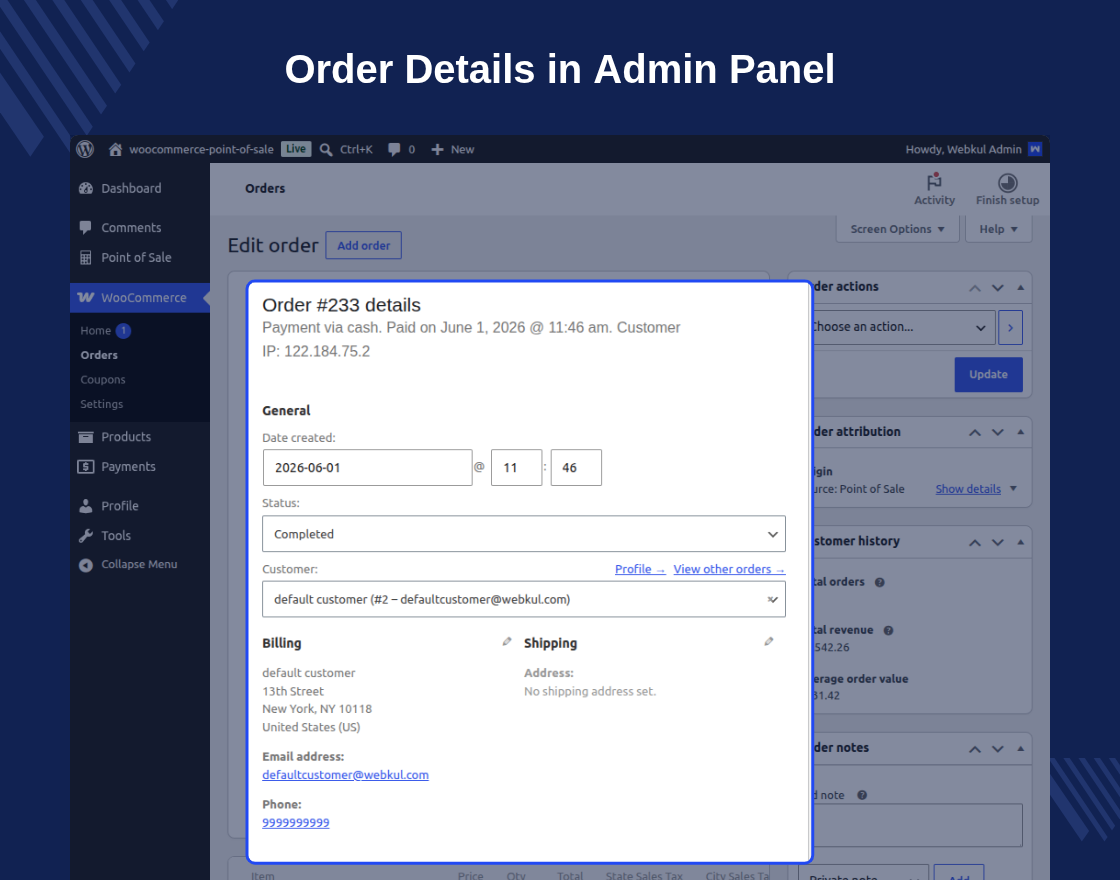Open Payments in the sidebar
1120x880 pixels.
click(x=128, y=467)
